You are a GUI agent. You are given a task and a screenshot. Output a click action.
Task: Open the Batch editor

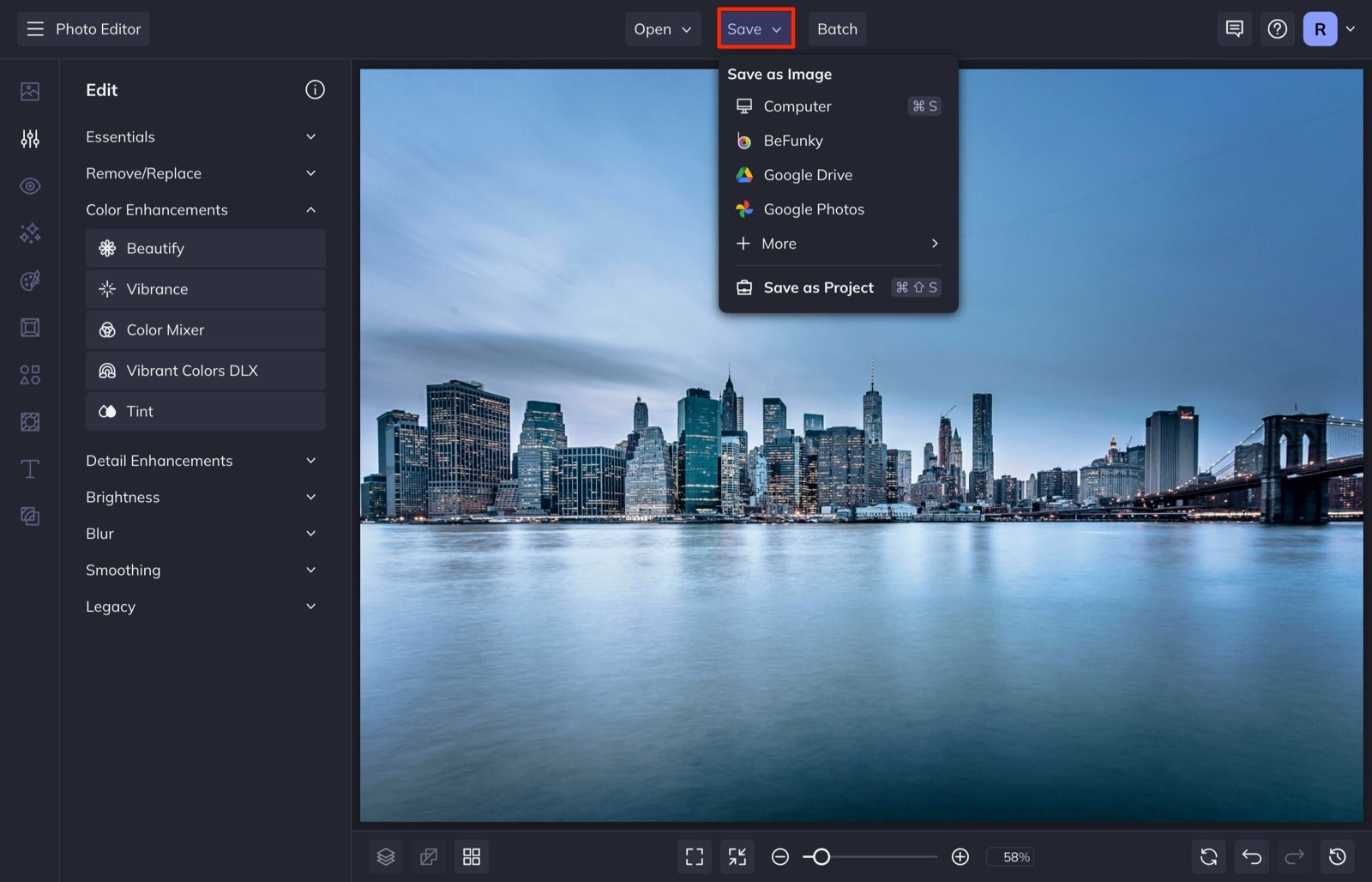837,28
